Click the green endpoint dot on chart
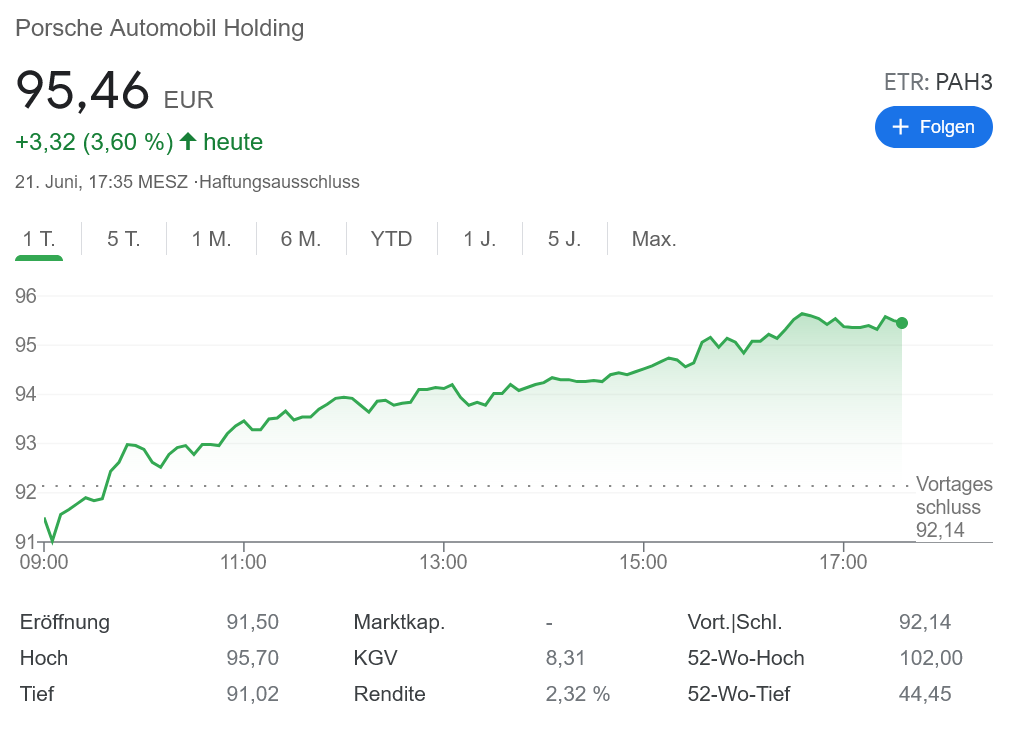 coord(902,323)
